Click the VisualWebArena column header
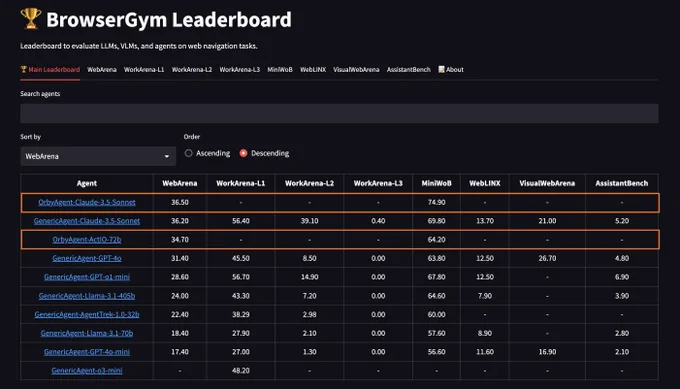 click(x=547, y=183)
